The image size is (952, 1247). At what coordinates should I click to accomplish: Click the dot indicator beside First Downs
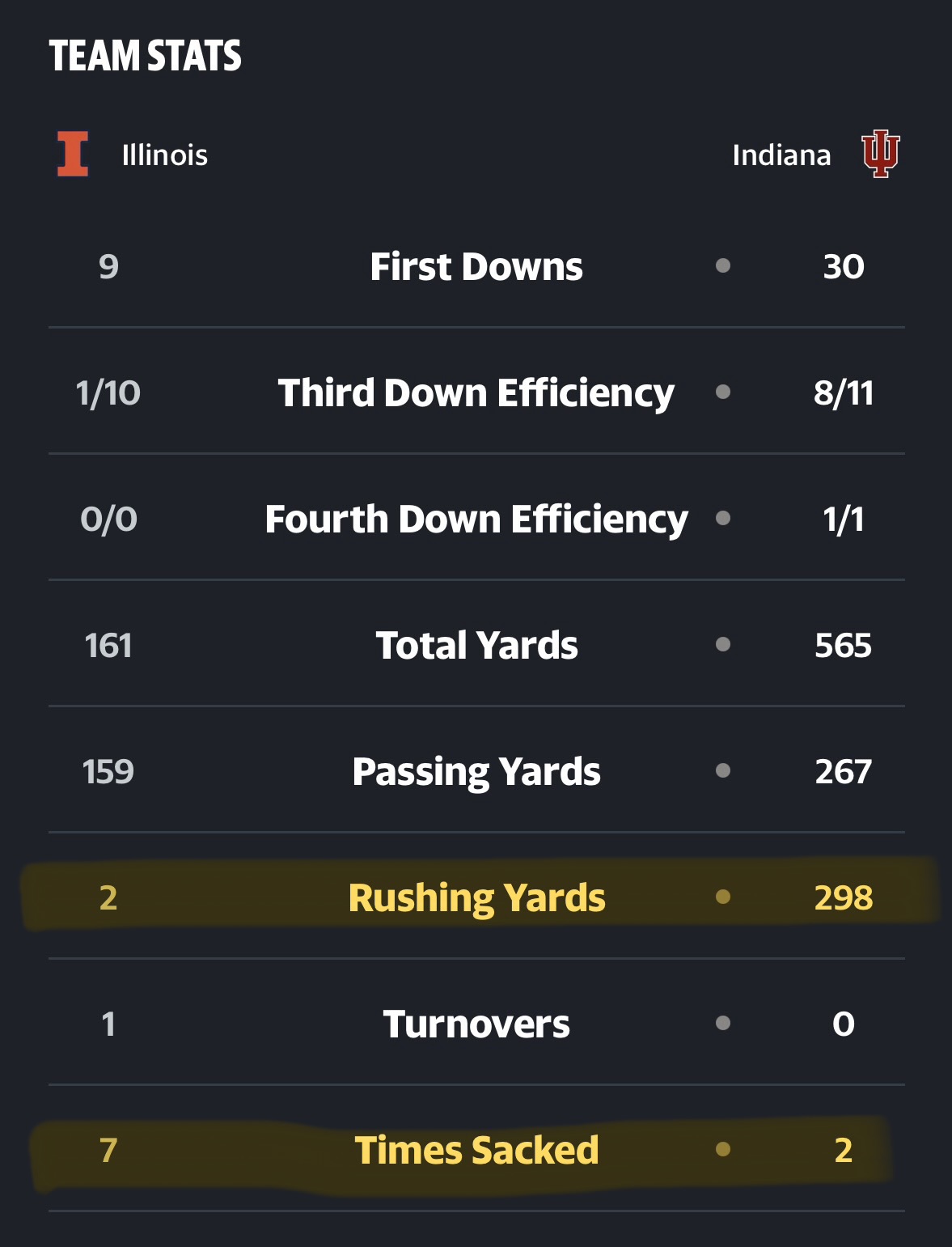723,265
